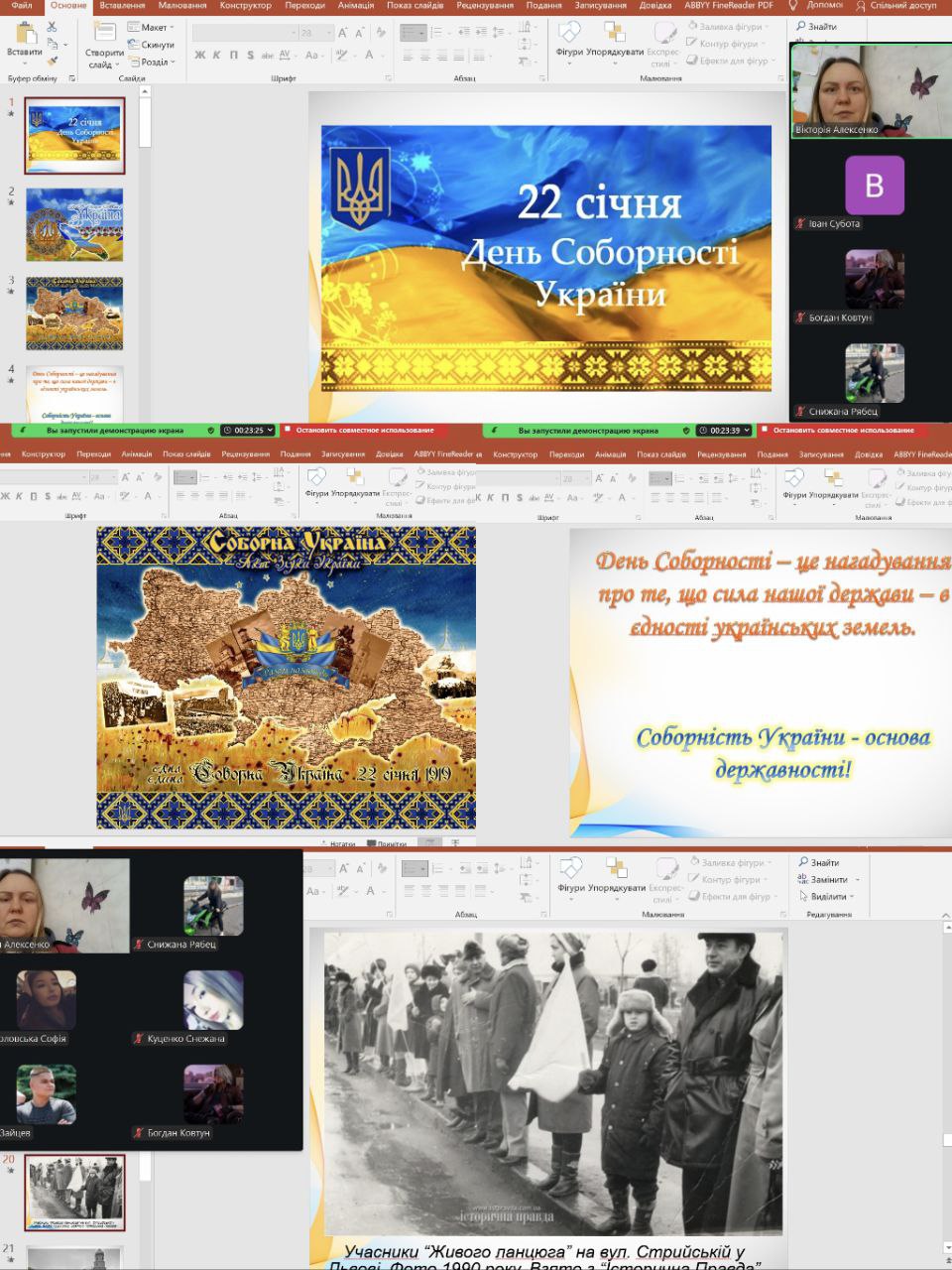Select slide 2 thumbnail in slide panel
This screenshot has height=1270, width=952.
coord(74,225)
